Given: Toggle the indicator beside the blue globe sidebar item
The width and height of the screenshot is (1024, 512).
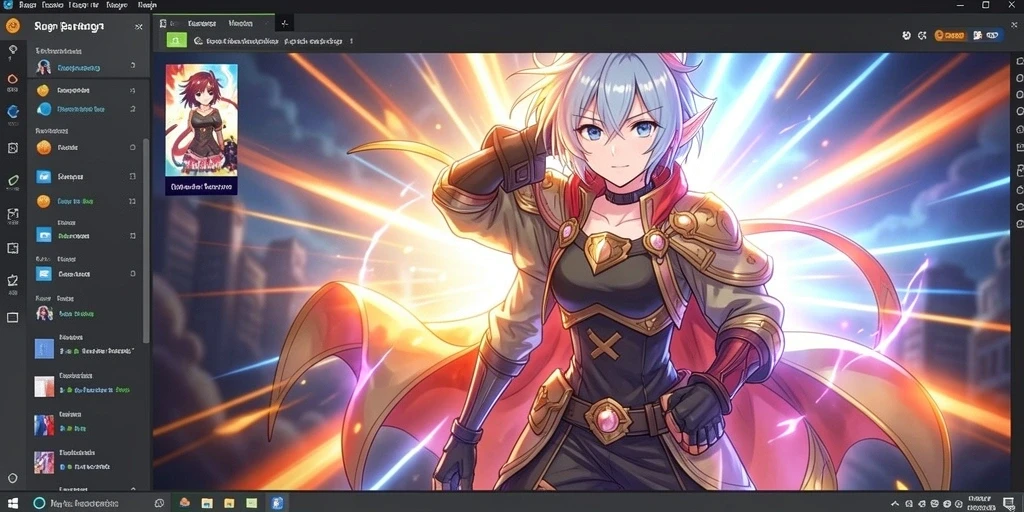Looking at the screenshot, I should pos(133,109).
